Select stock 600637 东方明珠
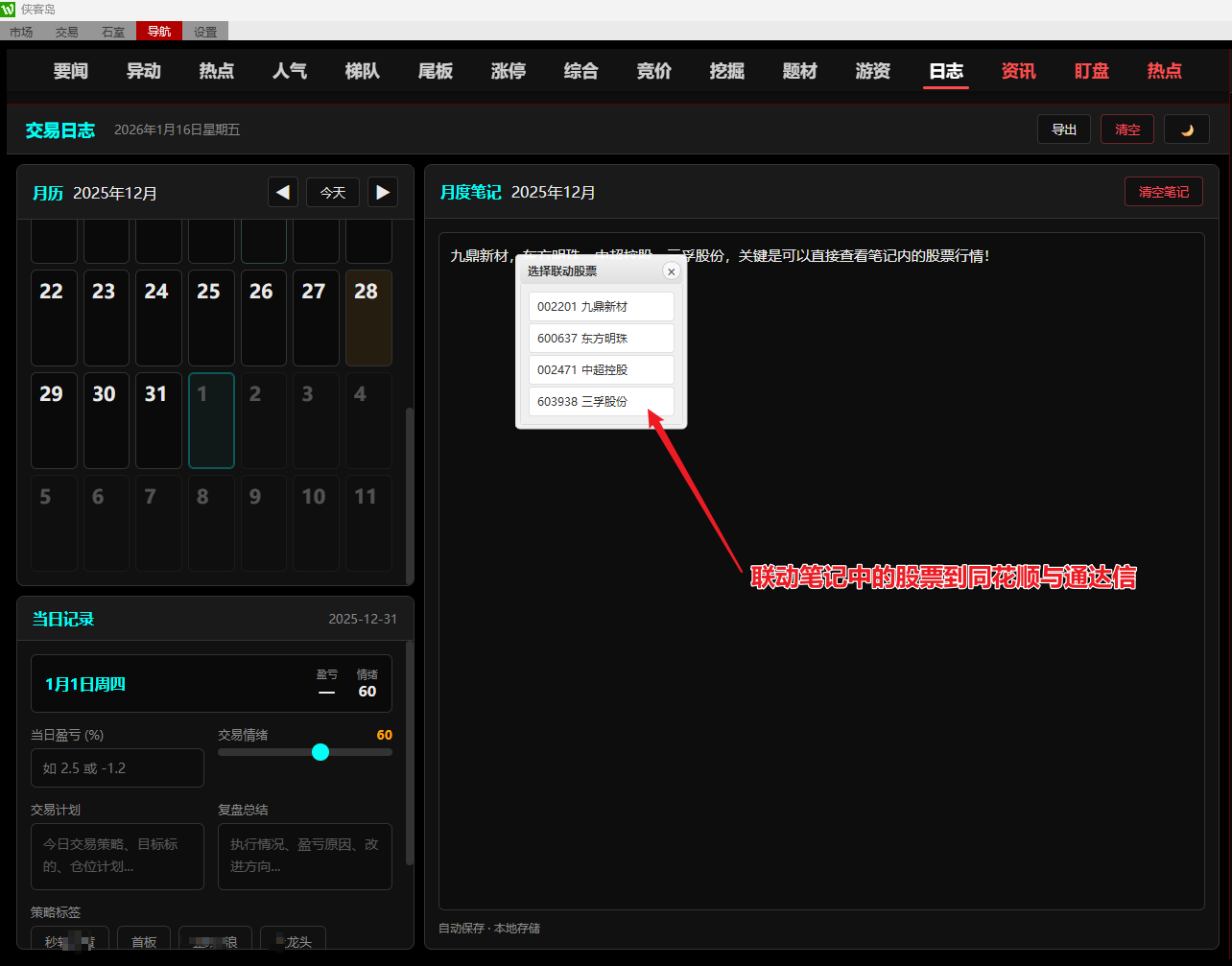 coord(602,339)
